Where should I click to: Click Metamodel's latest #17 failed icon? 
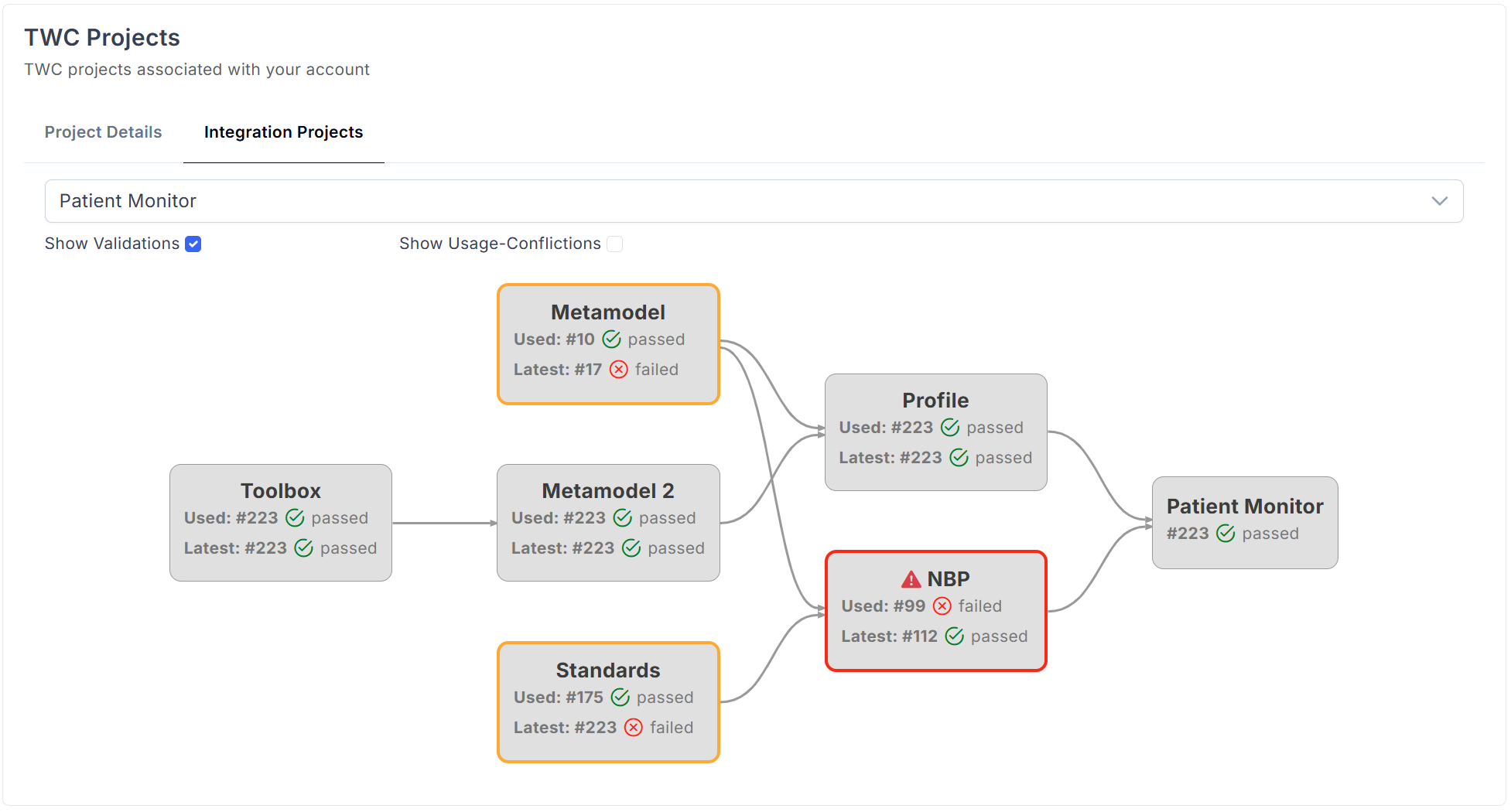[x=618, y=370]
